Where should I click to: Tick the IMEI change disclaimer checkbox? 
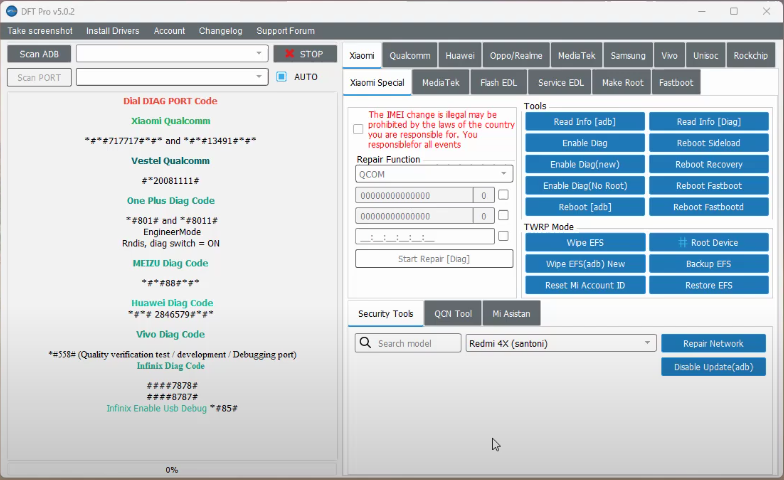point(358,129)
